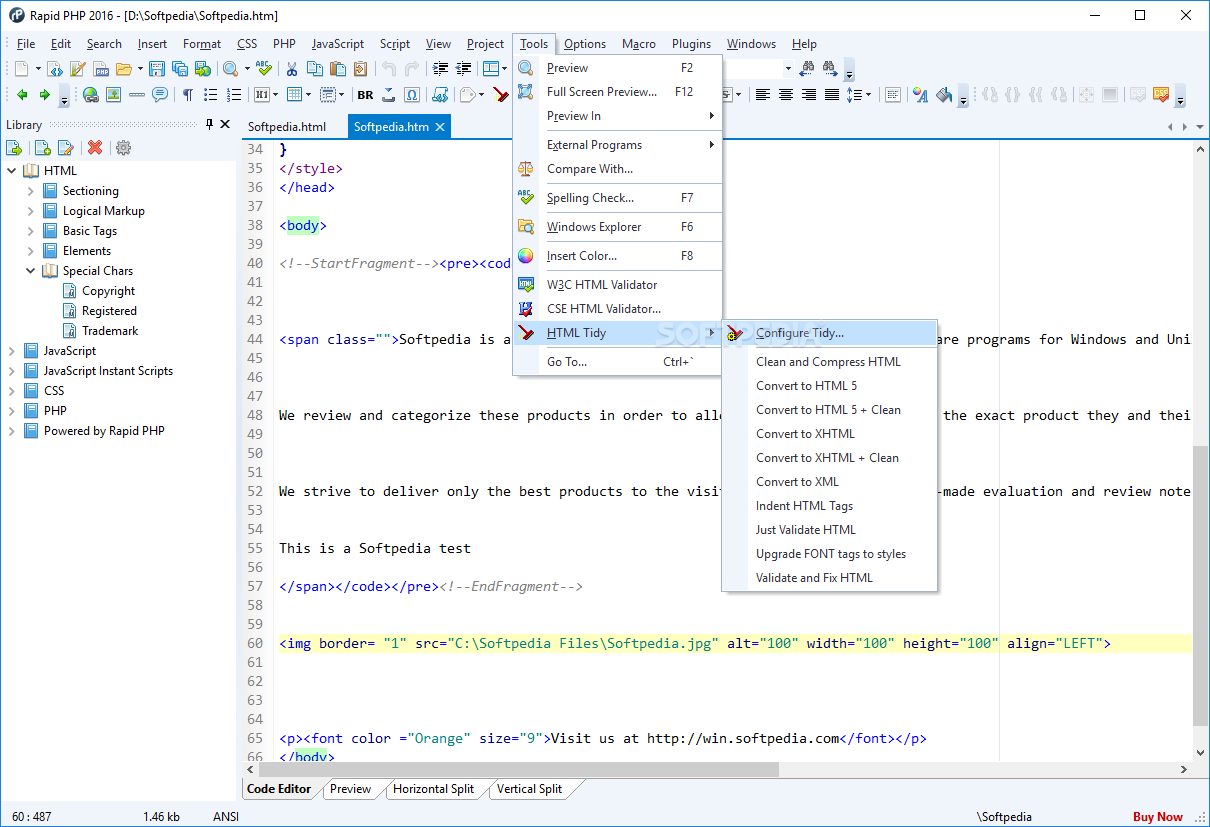This screenshot has width=1210, height=827.
Task: Click the vertical scrollbar thumb in editor
Action: tap(1200, 586)
